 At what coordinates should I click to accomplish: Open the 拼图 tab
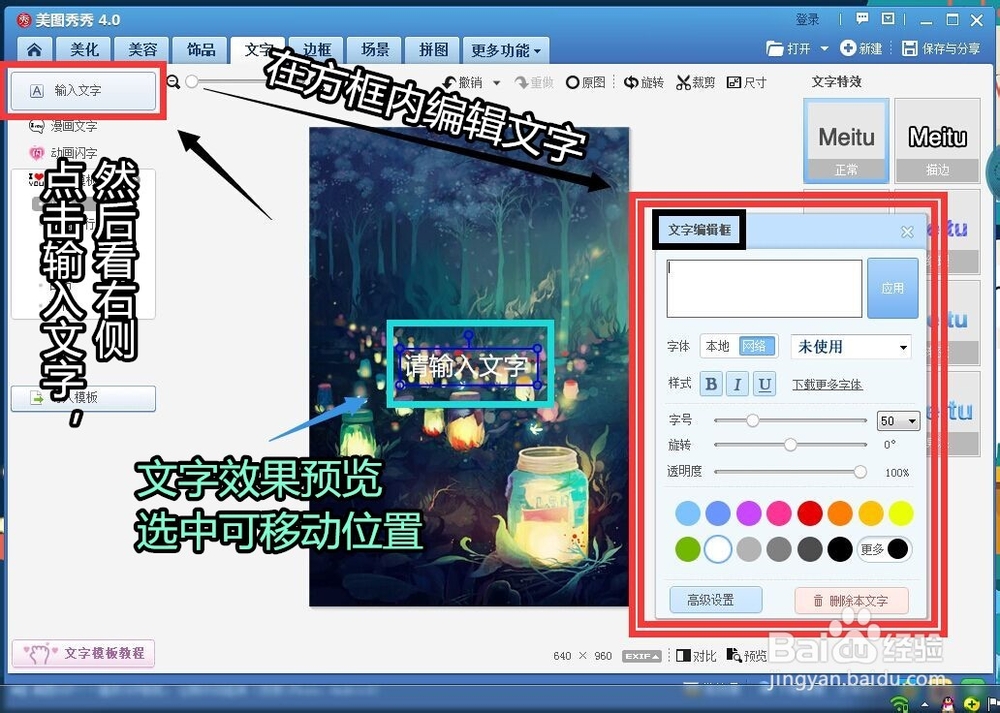coord(434,50)
